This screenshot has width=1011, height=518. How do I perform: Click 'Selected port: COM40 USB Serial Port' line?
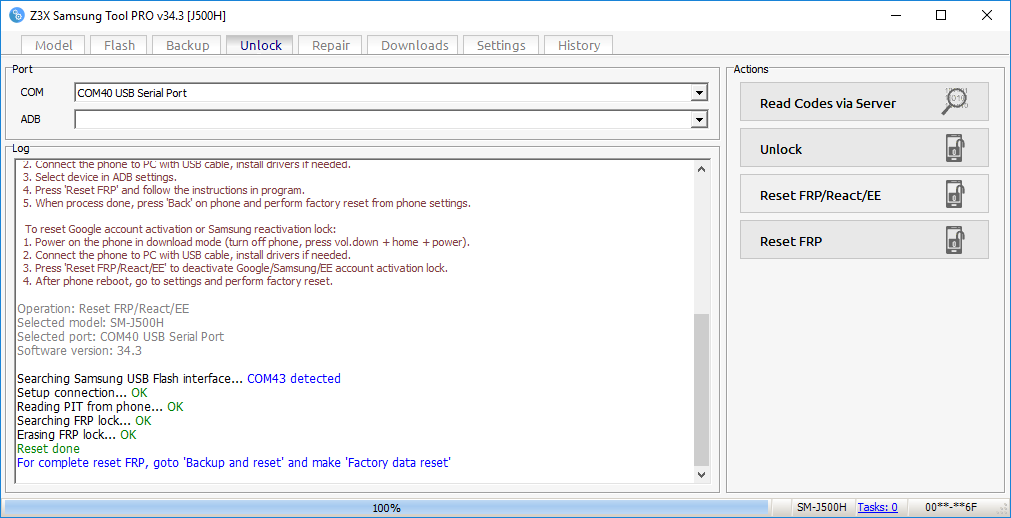(121, 337)
